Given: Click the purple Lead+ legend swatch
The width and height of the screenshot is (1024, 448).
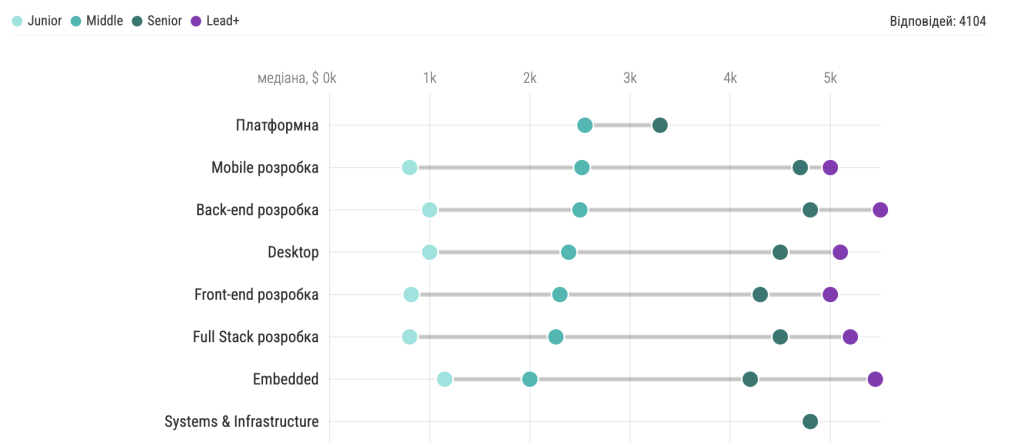Looking at the screenshot, I should point(196,20).
